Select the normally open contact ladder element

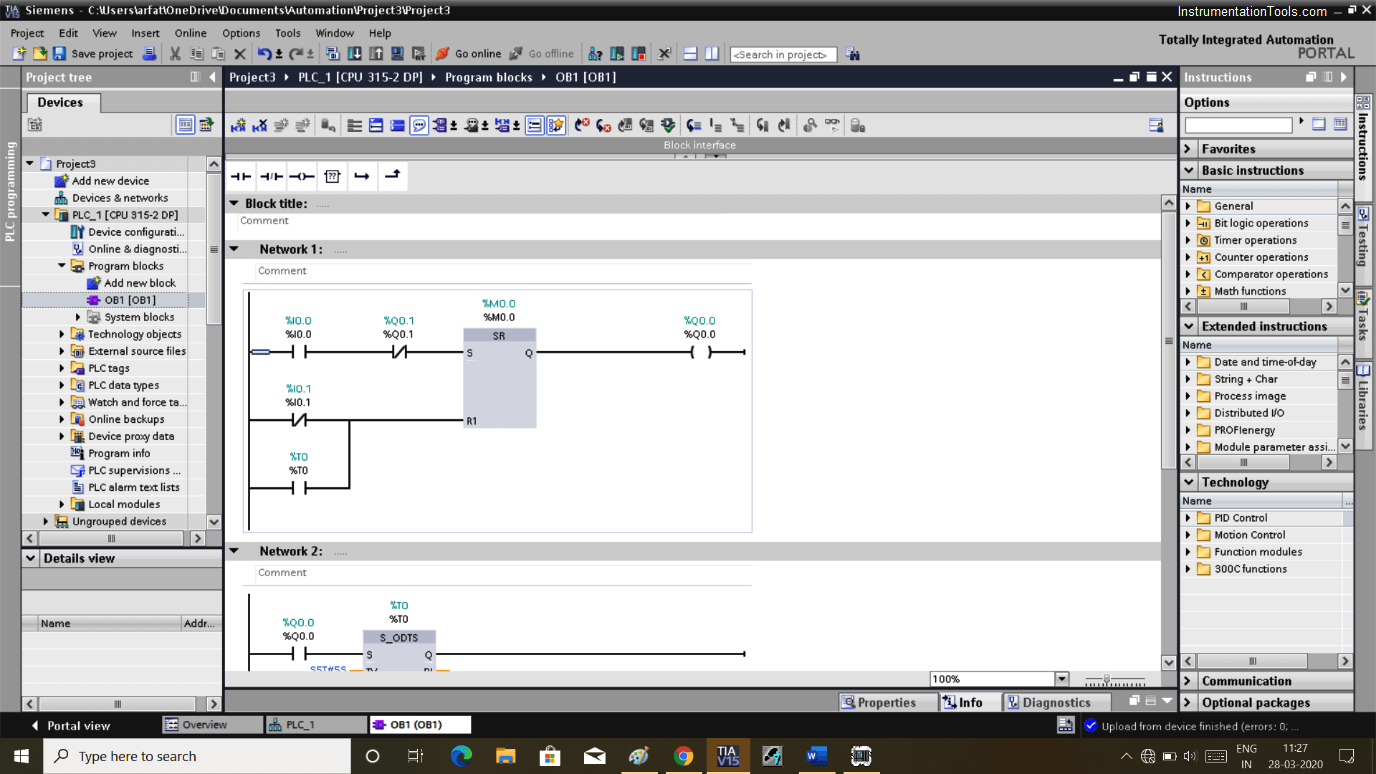pyautogui.click(x=240, y=176)
